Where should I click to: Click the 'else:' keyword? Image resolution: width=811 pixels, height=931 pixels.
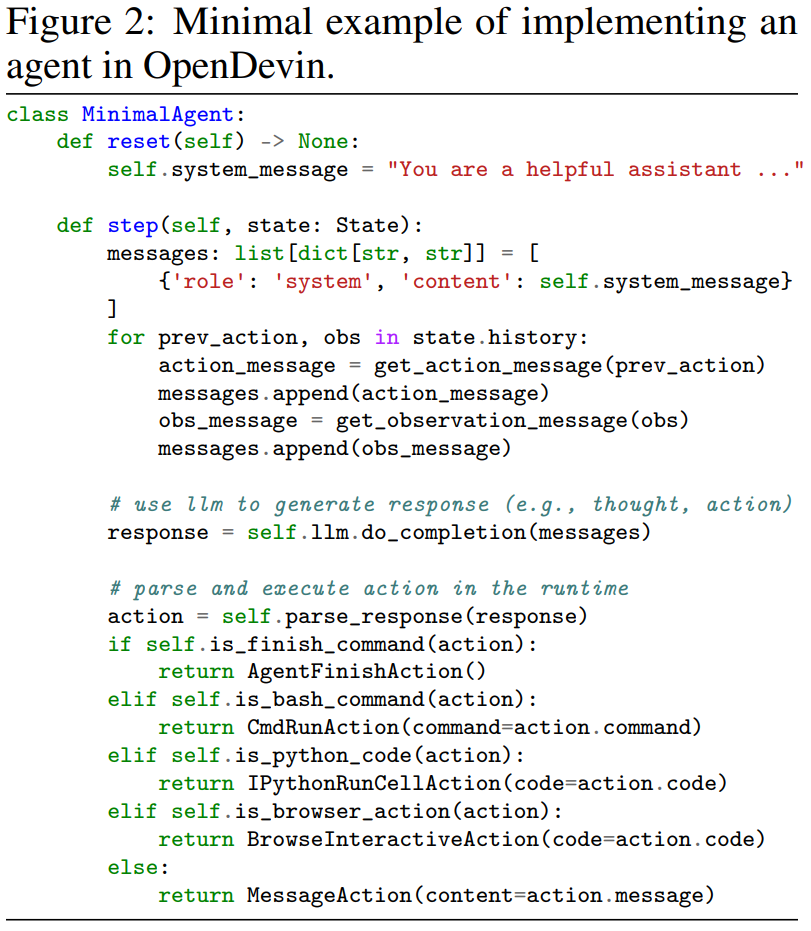click(x=138, y=867)
